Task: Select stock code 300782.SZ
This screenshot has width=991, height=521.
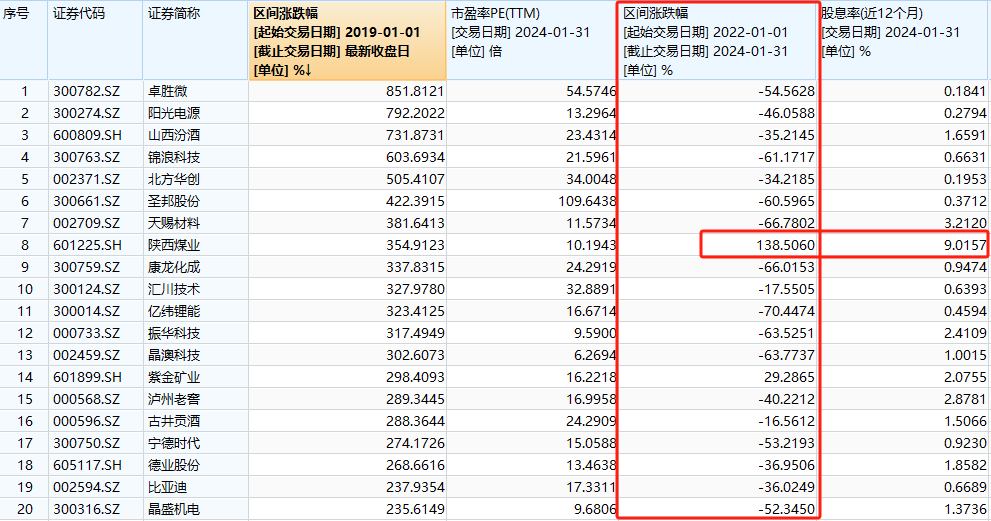Action: point(87,91)
